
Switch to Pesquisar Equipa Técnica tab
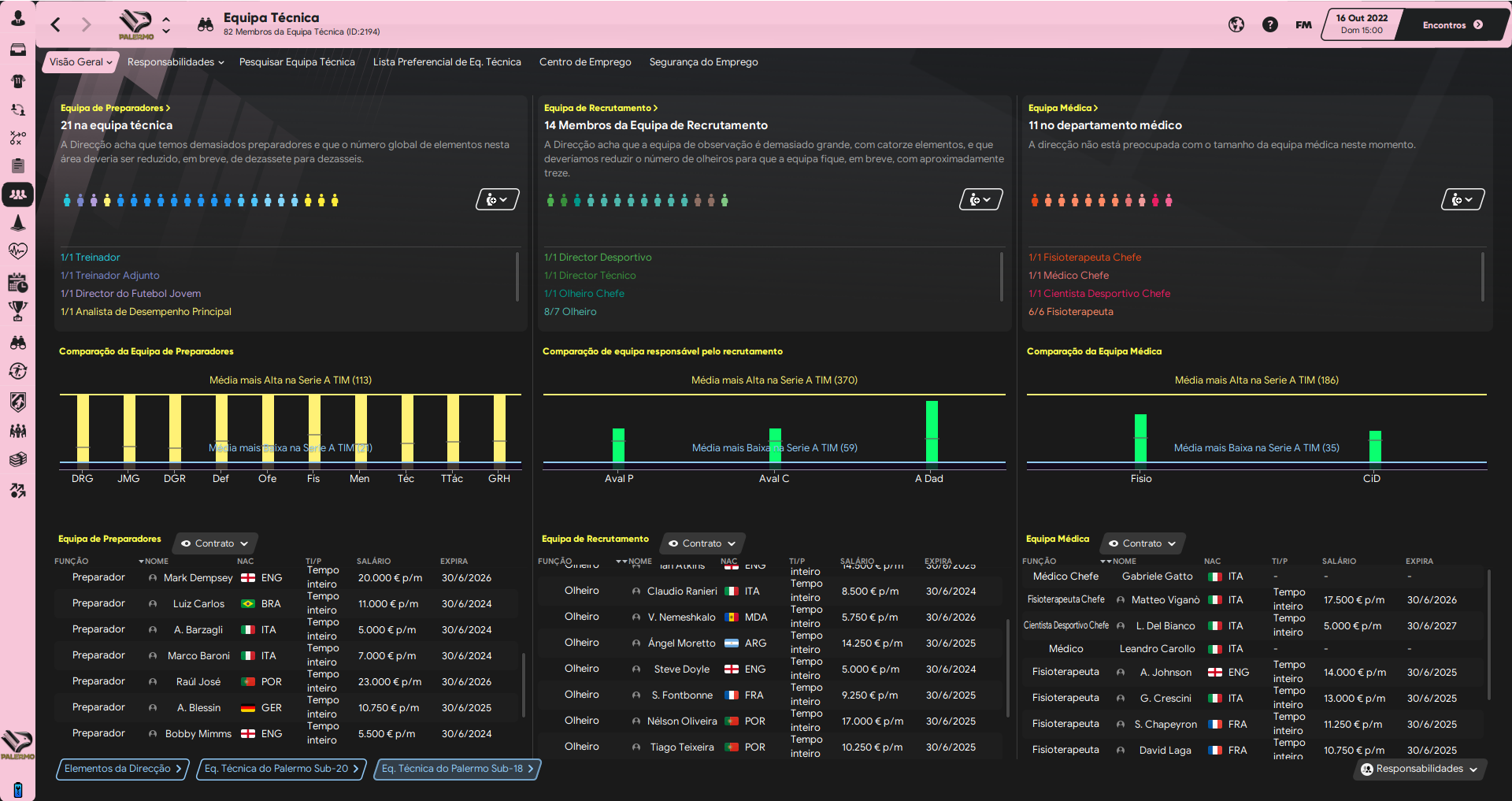297,62
